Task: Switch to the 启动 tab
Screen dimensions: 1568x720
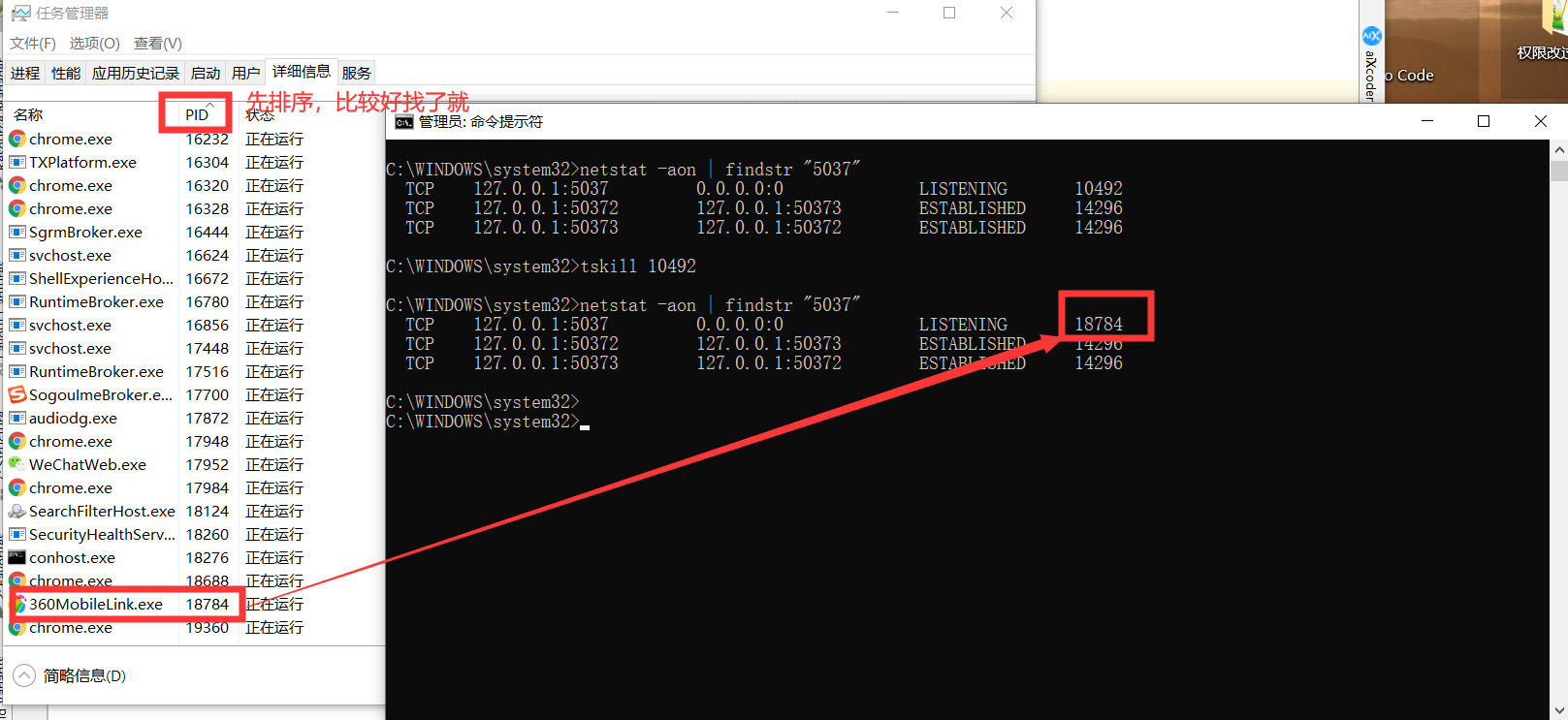Action: pos(206,73)
